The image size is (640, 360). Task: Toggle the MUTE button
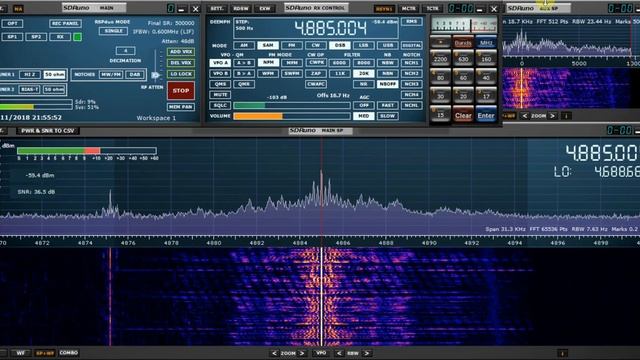220,95
